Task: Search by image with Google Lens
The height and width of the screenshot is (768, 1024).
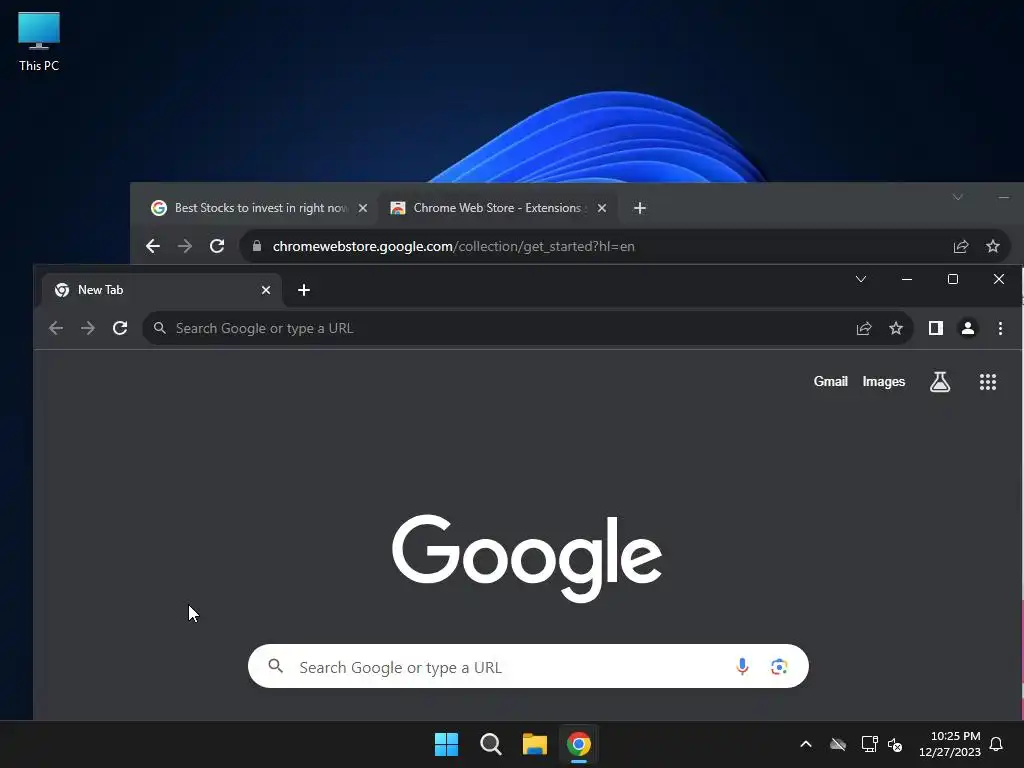Action: [x=778, y=666]
